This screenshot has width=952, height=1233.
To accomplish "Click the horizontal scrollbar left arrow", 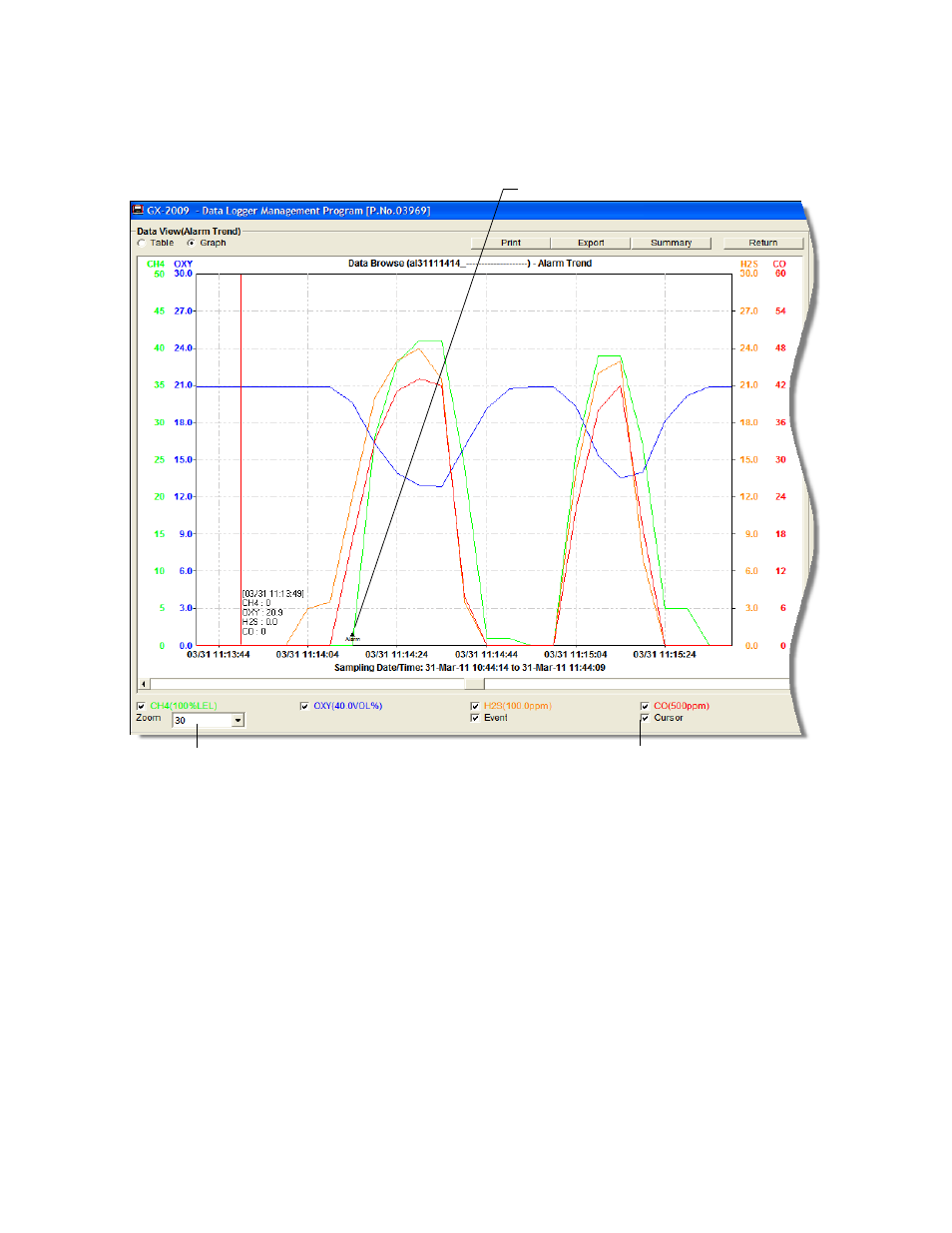I will click(143, 685).
